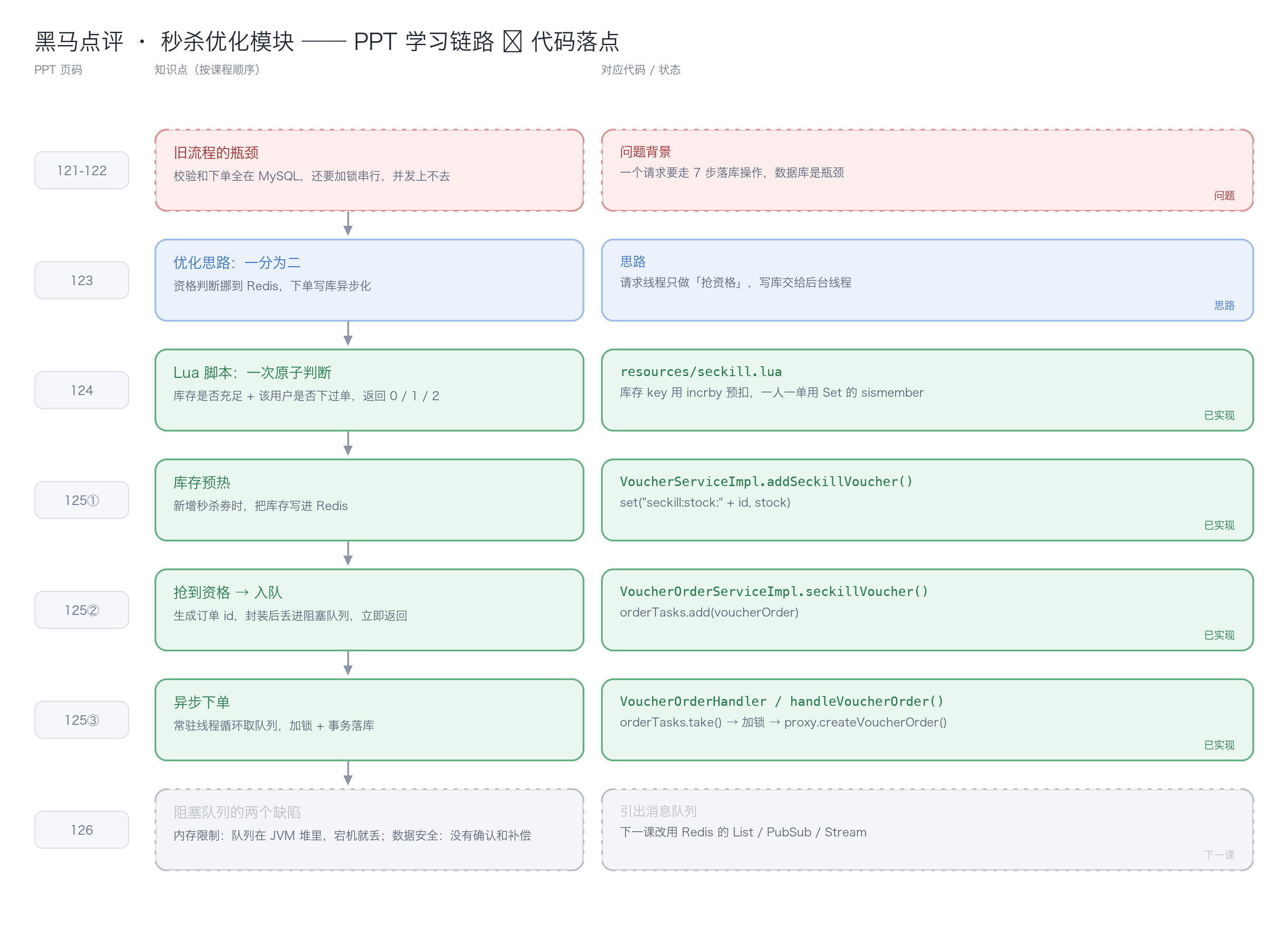
Task: Click VoucherOrderServiceImpl.seckillVoucher() title
Action: (x=774, y=591)
